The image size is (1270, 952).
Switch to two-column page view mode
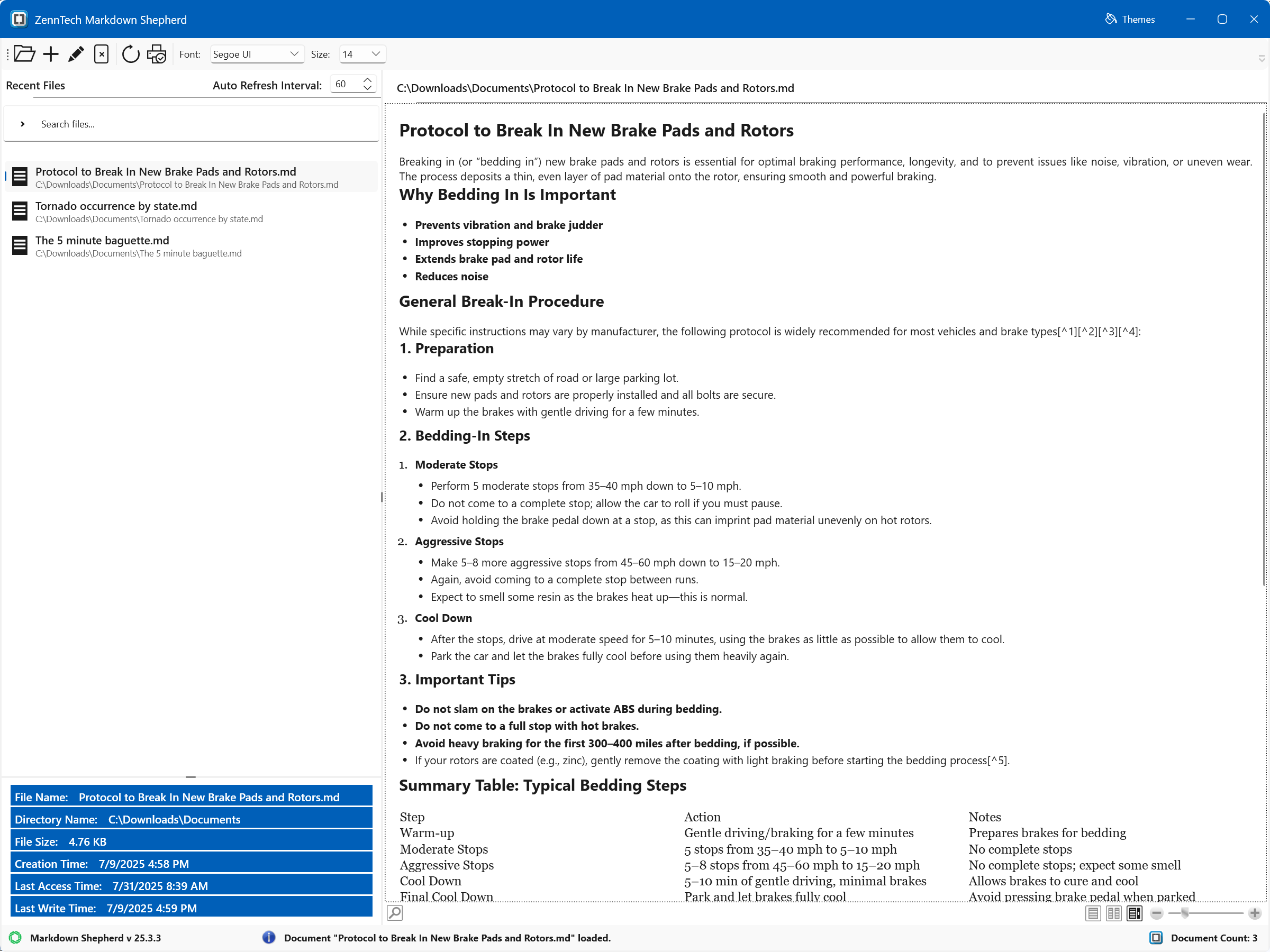click(x=1113, y=913)
